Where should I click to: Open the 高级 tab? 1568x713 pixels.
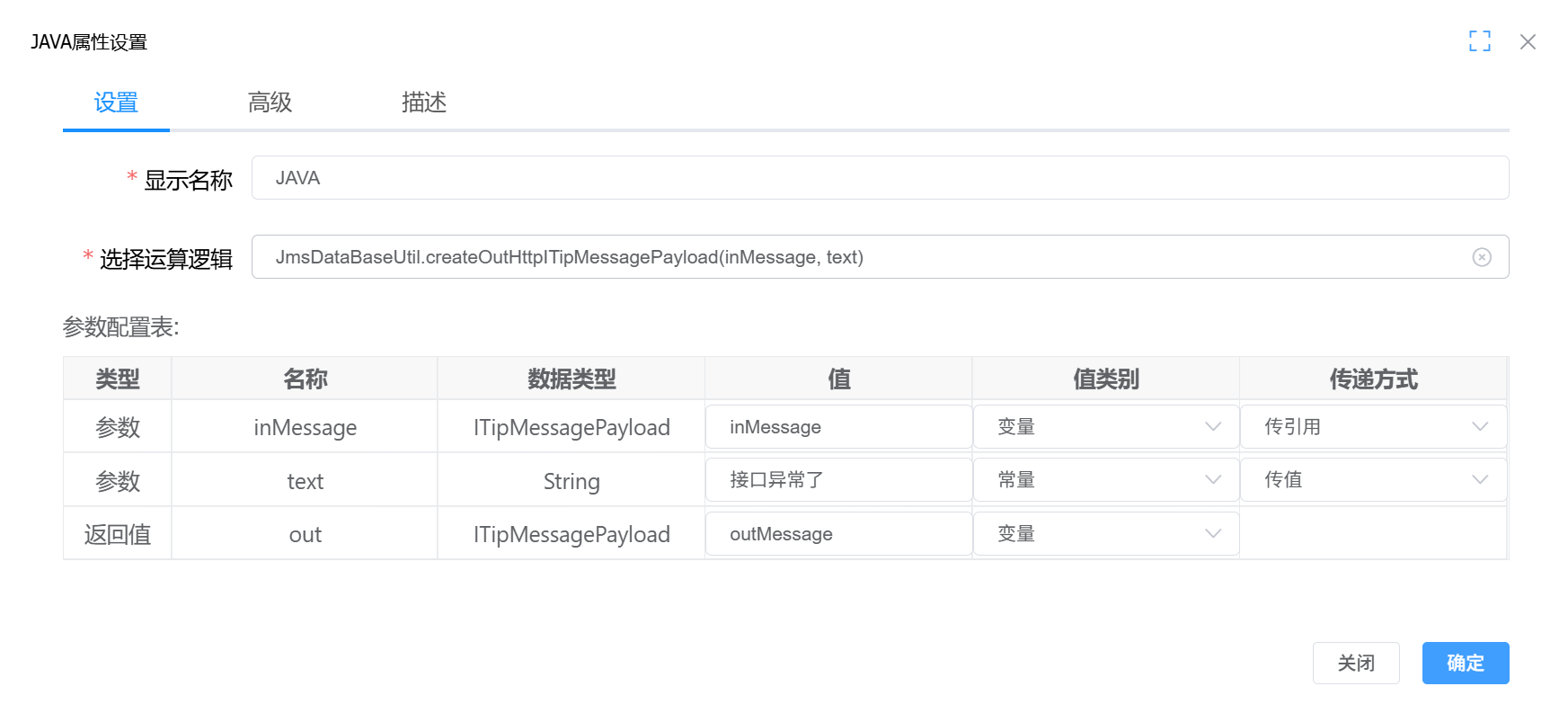[x=270, y=102]
